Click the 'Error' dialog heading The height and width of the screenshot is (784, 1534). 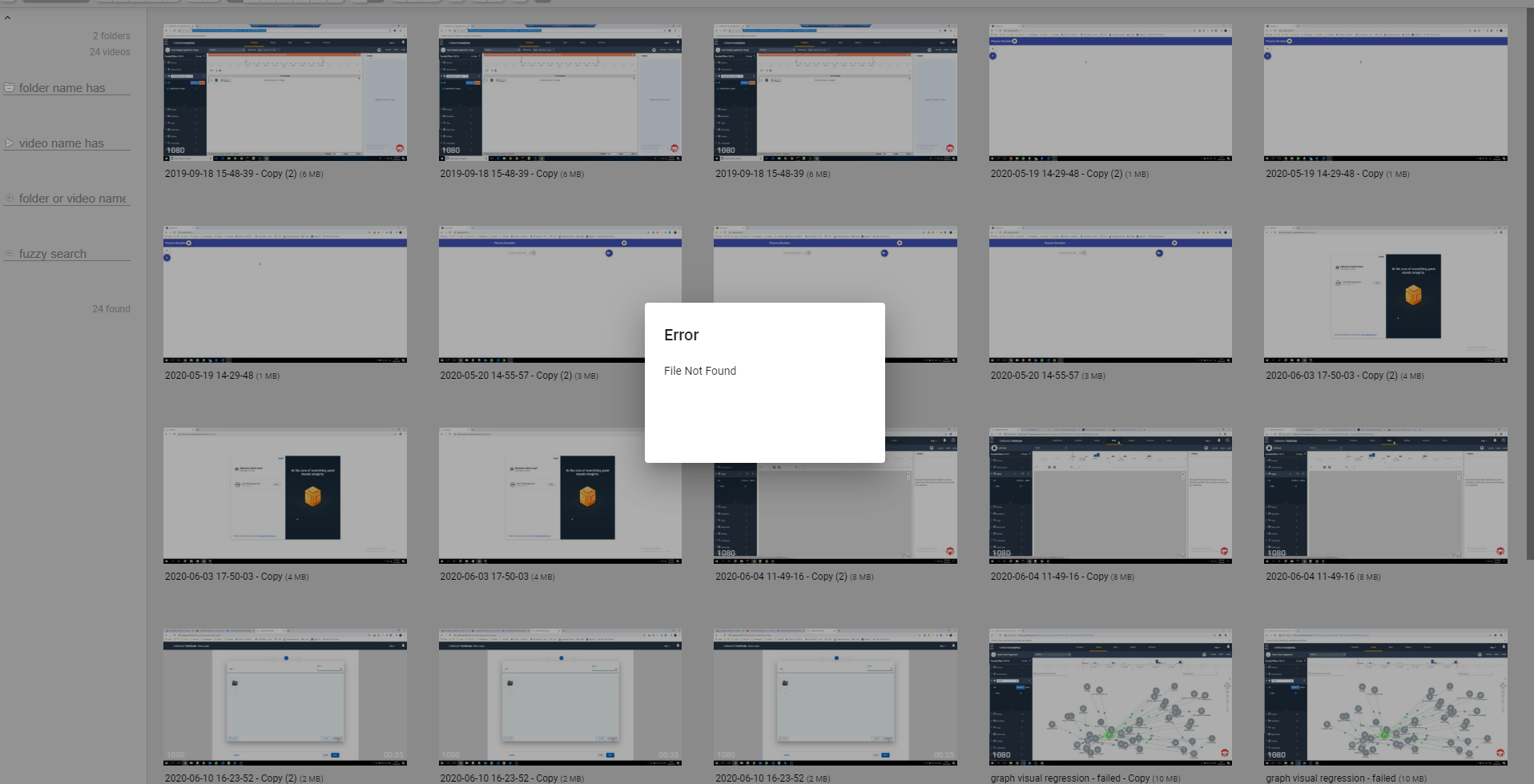(682, 336)
